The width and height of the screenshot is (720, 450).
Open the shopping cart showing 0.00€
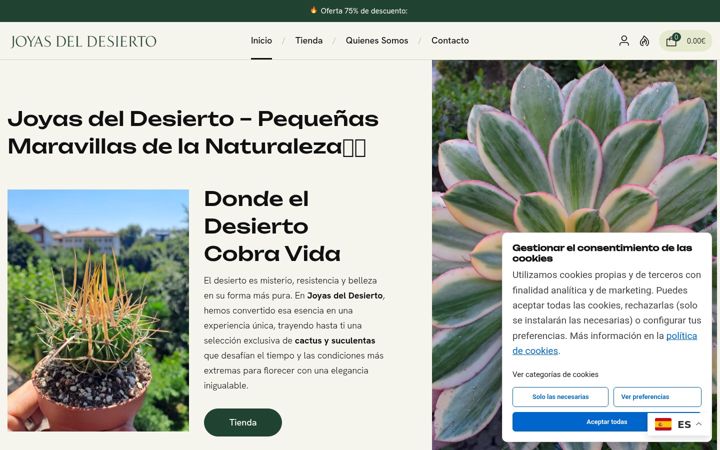click(686, 41)
